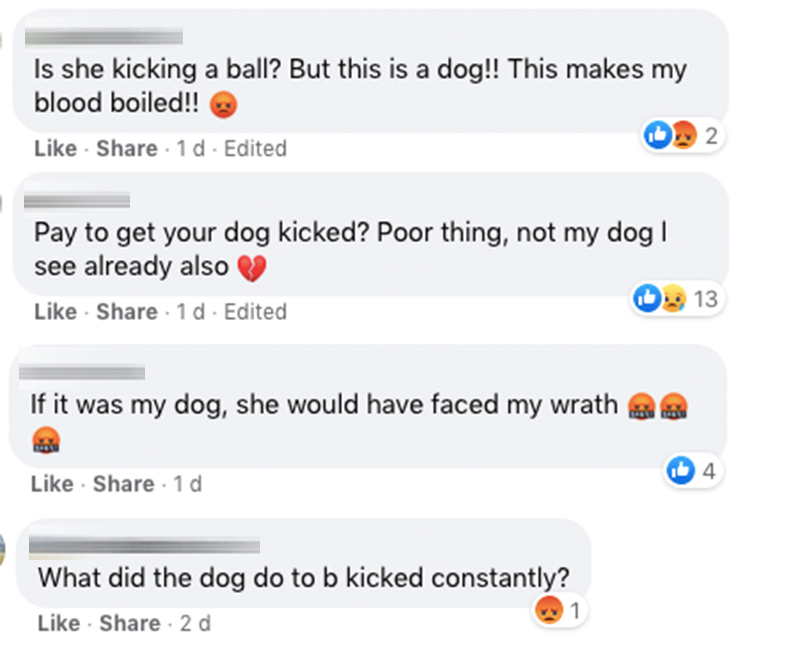Click 'Edited' label on second comment

[x=255, y=312]
